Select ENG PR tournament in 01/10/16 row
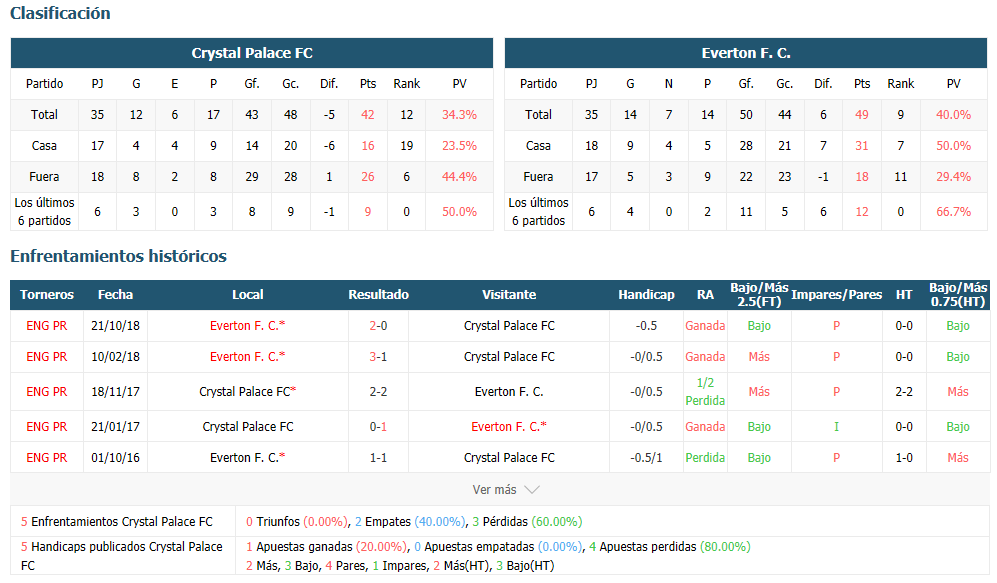 [46, 458]
